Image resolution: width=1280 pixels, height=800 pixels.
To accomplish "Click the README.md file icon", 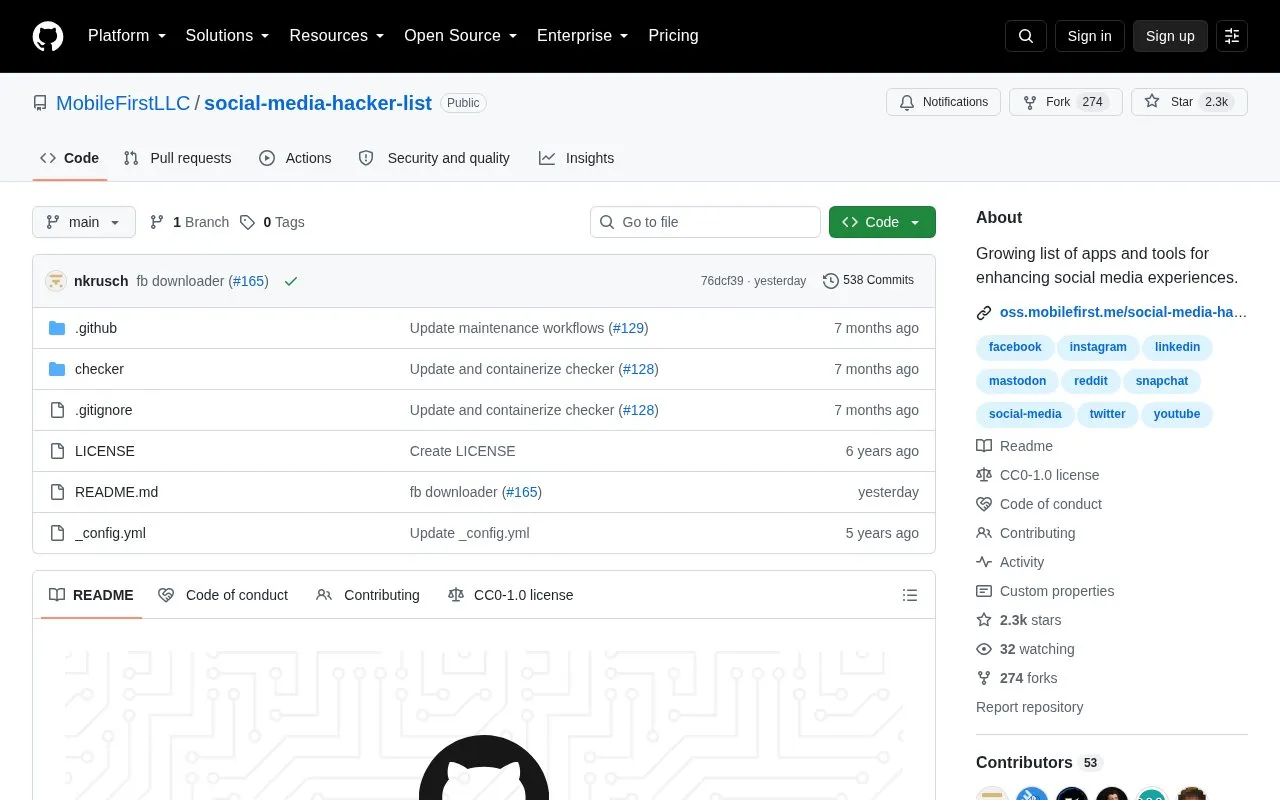I will (x=57, y=492).
